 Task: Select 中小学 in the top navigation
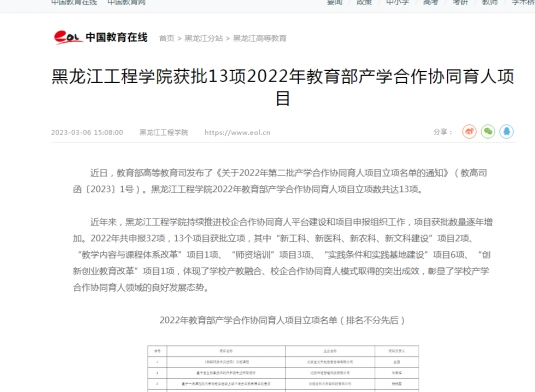397,2
